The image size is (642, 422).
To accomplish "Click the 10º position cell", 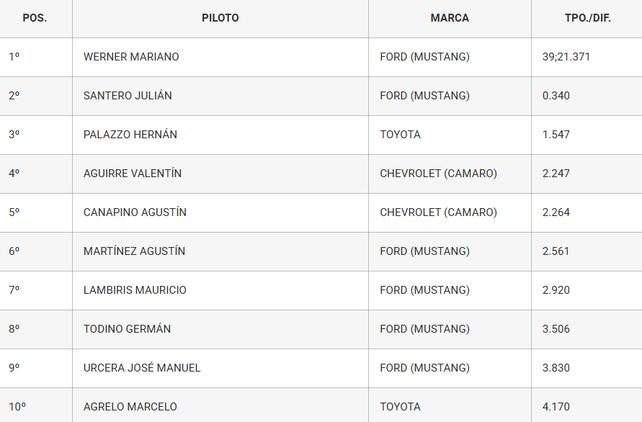I will (x=17, y=407).
